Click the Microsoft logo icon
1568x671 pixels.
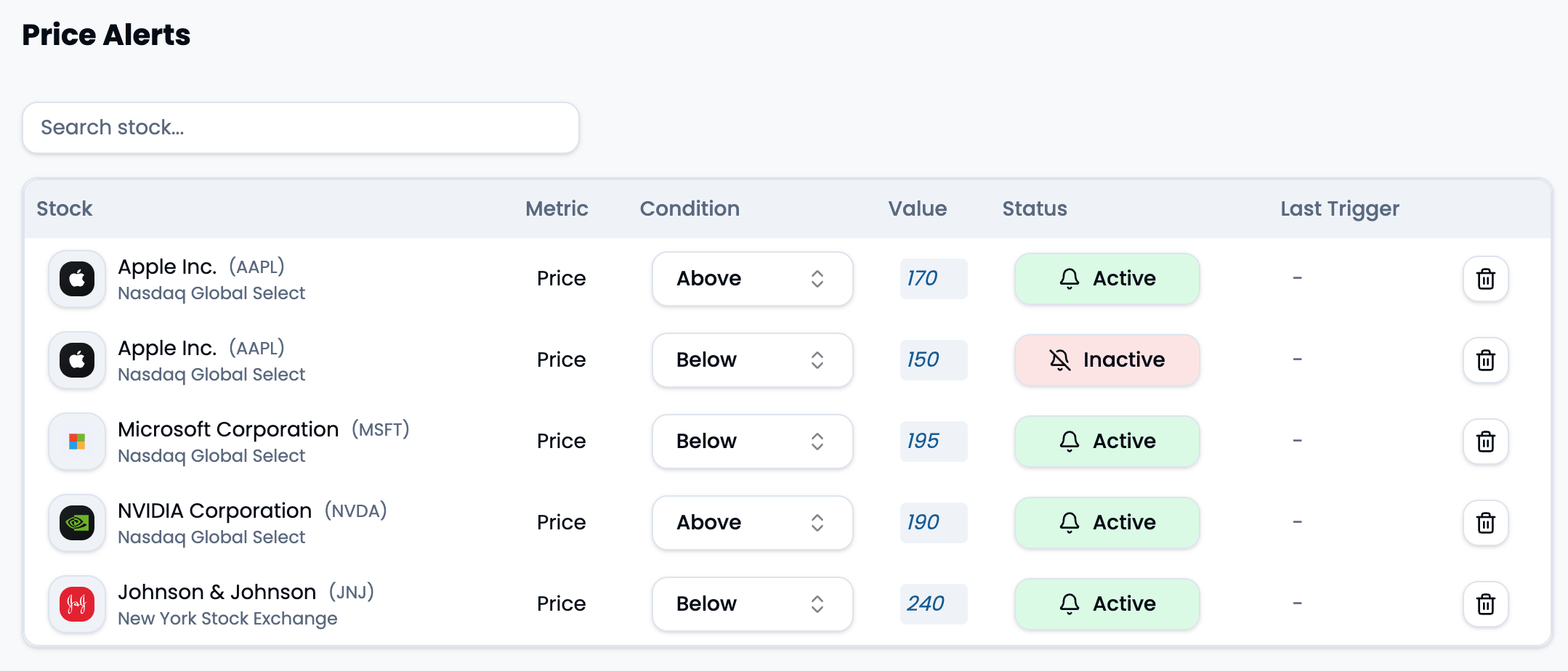point(77,442)
